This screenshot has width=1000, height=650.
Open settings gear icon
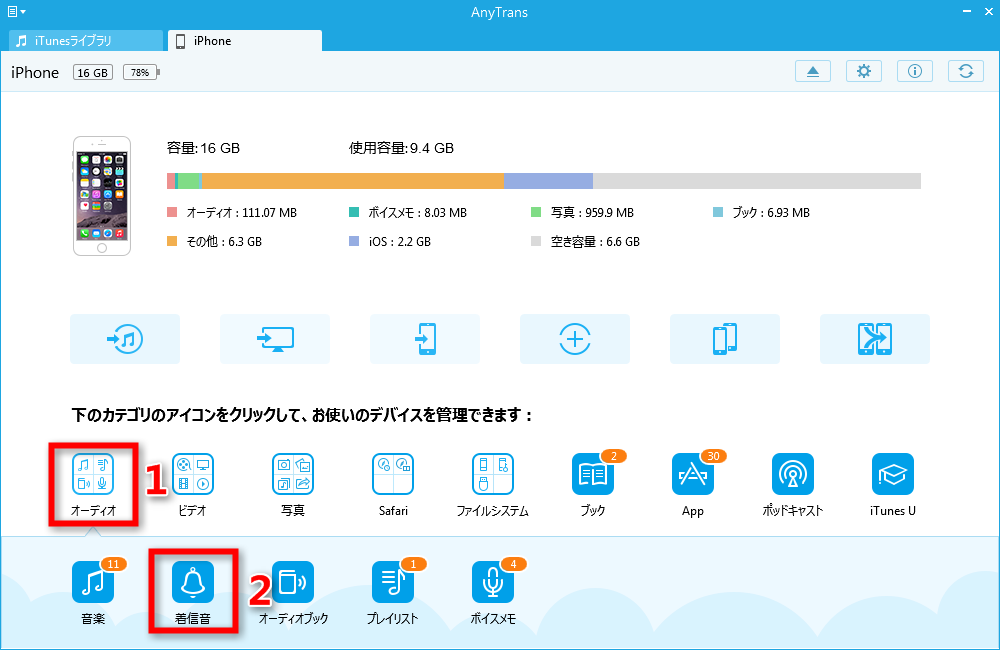(x=864, y=71)
